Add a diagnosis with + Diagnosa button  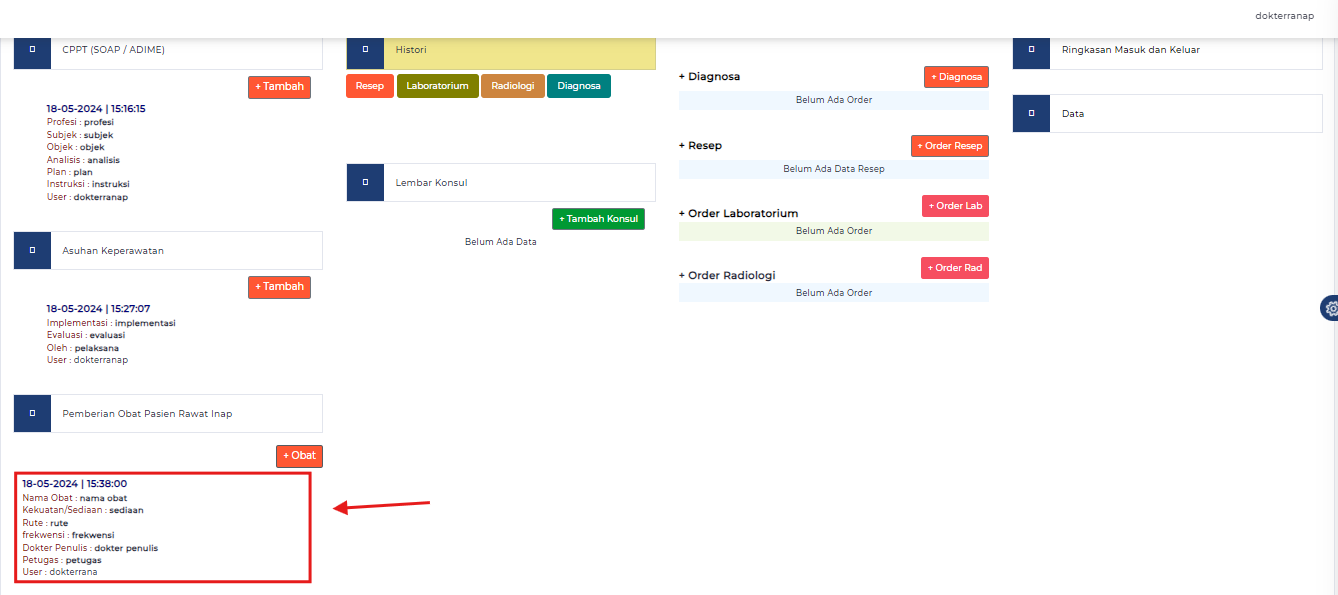(x=956, y=77)
